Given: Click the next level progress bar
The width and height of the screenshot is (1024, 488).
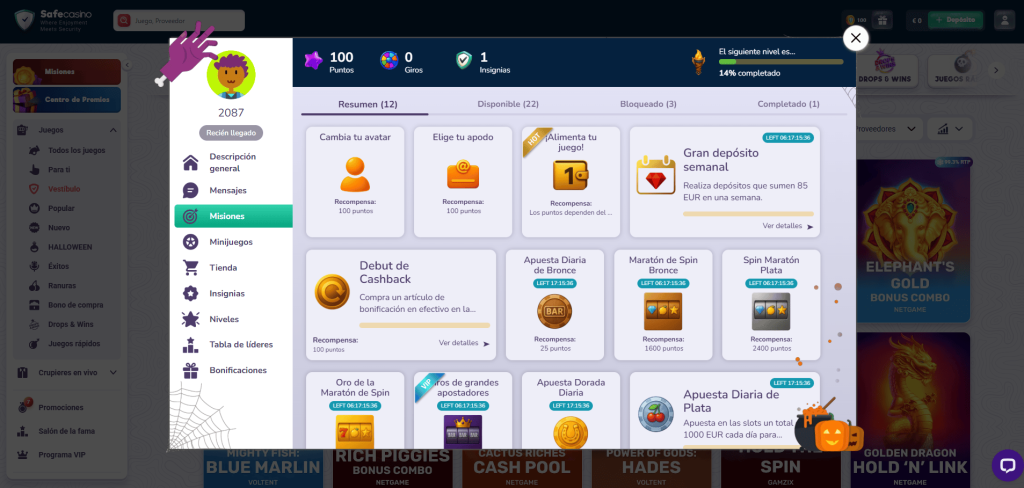Looking at the screenshot, I should click(x=781, y=62).
